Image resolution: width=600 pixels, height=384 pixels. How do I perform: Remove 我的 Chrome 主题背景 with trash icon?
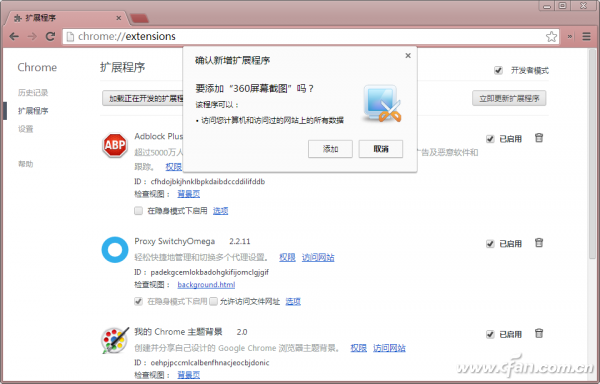point(539,334)
